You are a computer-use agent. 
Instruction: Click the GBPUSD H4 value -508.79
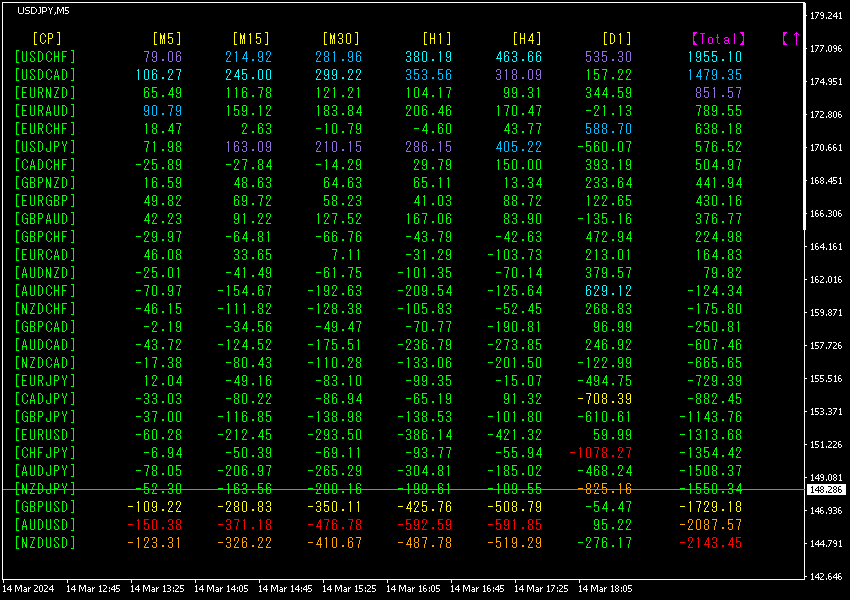pos(514,507)
